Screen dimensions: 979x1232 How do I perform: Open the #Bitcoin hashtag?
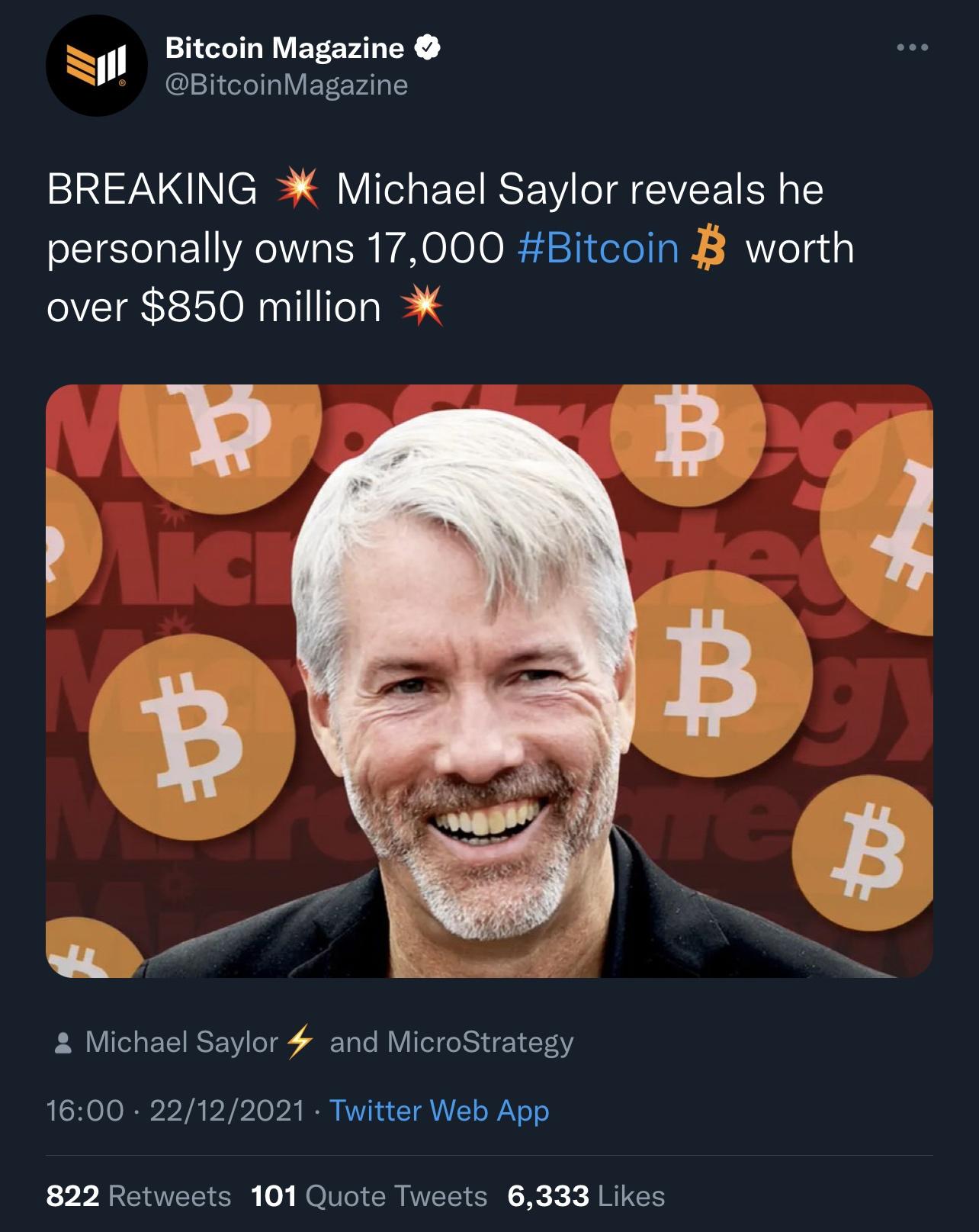598,248
